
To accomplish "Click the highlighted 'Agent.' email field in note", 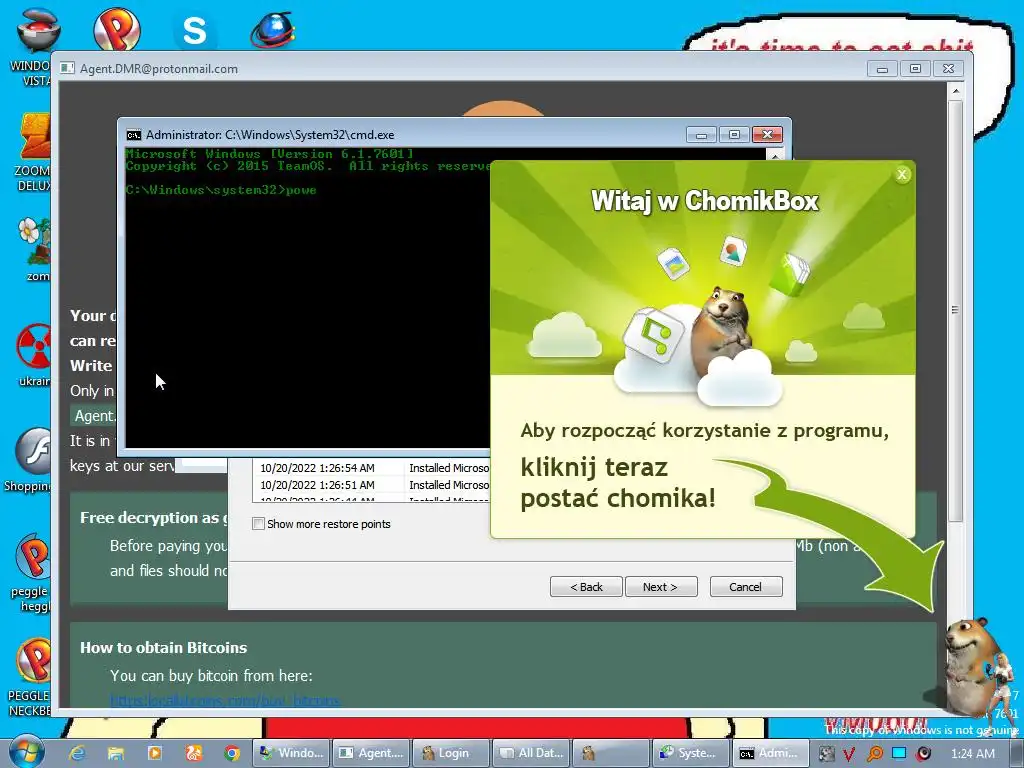I will (x=93, y=416).
